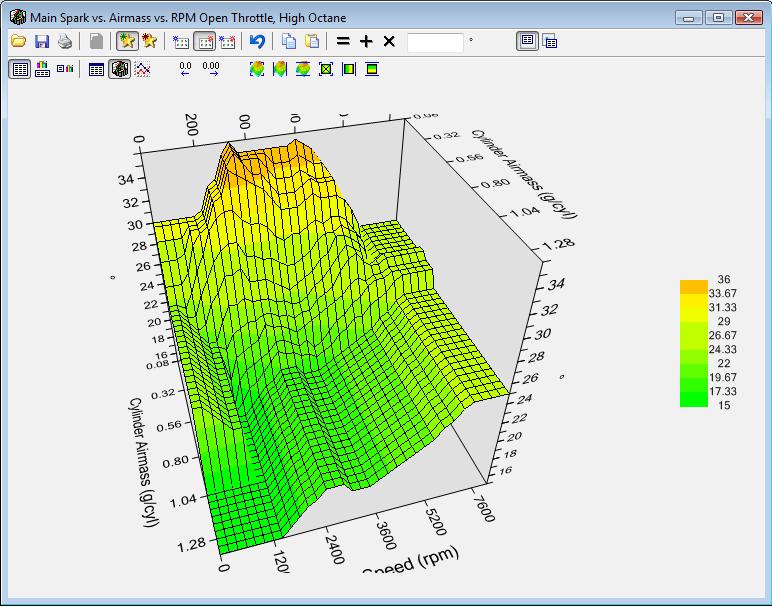The width and height of the screenshot is (772, 607).
Task: Paste values using the clipboard icon
Action: (x=312, y=41)
